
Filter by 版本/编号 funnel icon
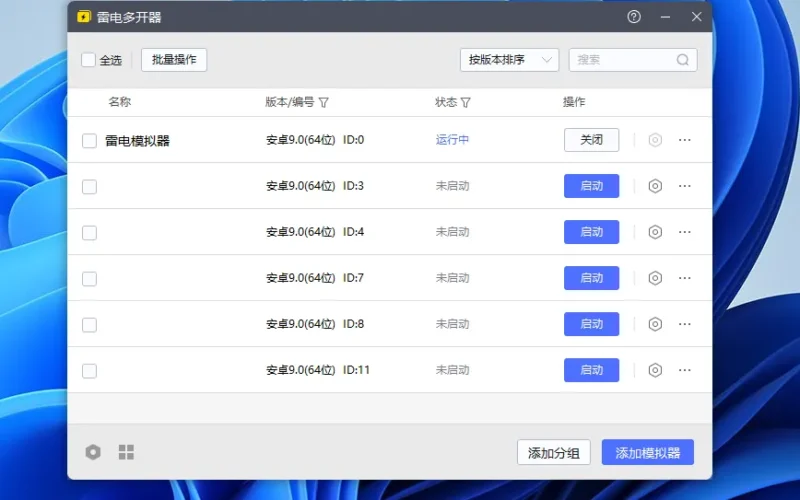click(323, 103)
